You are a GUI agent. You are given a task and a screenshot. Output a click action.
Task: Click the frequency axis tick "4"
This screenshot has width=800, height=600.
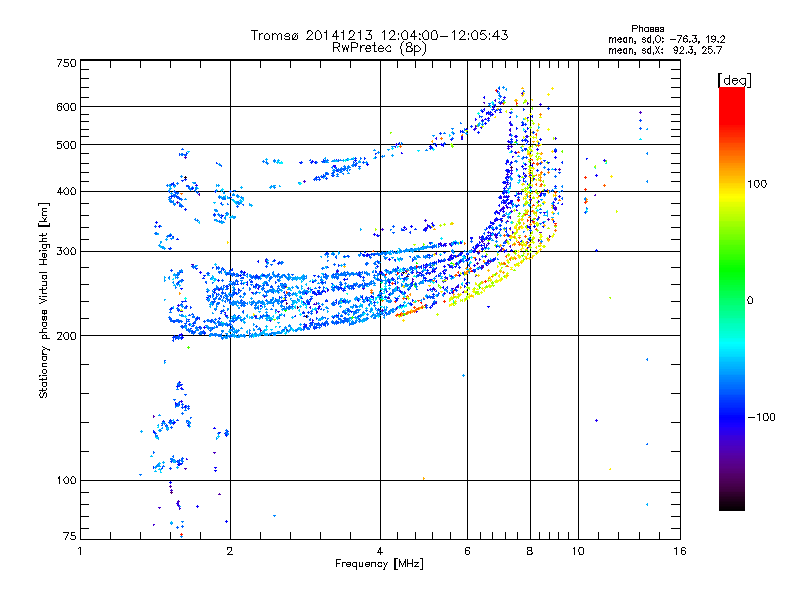(x=380, y=551)
